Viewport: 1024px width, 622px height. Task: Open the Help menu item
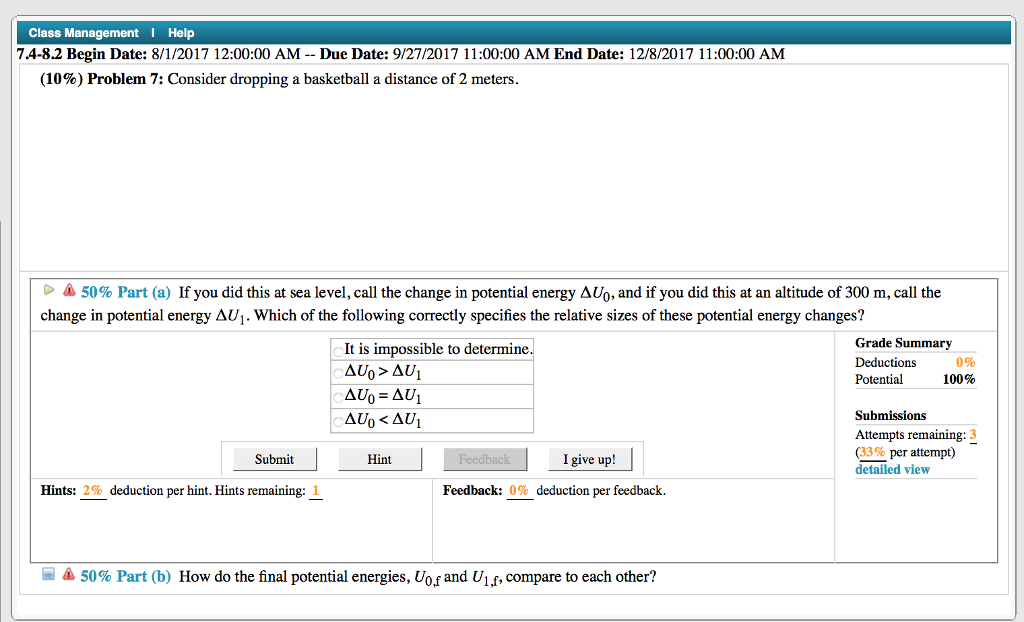181,33
